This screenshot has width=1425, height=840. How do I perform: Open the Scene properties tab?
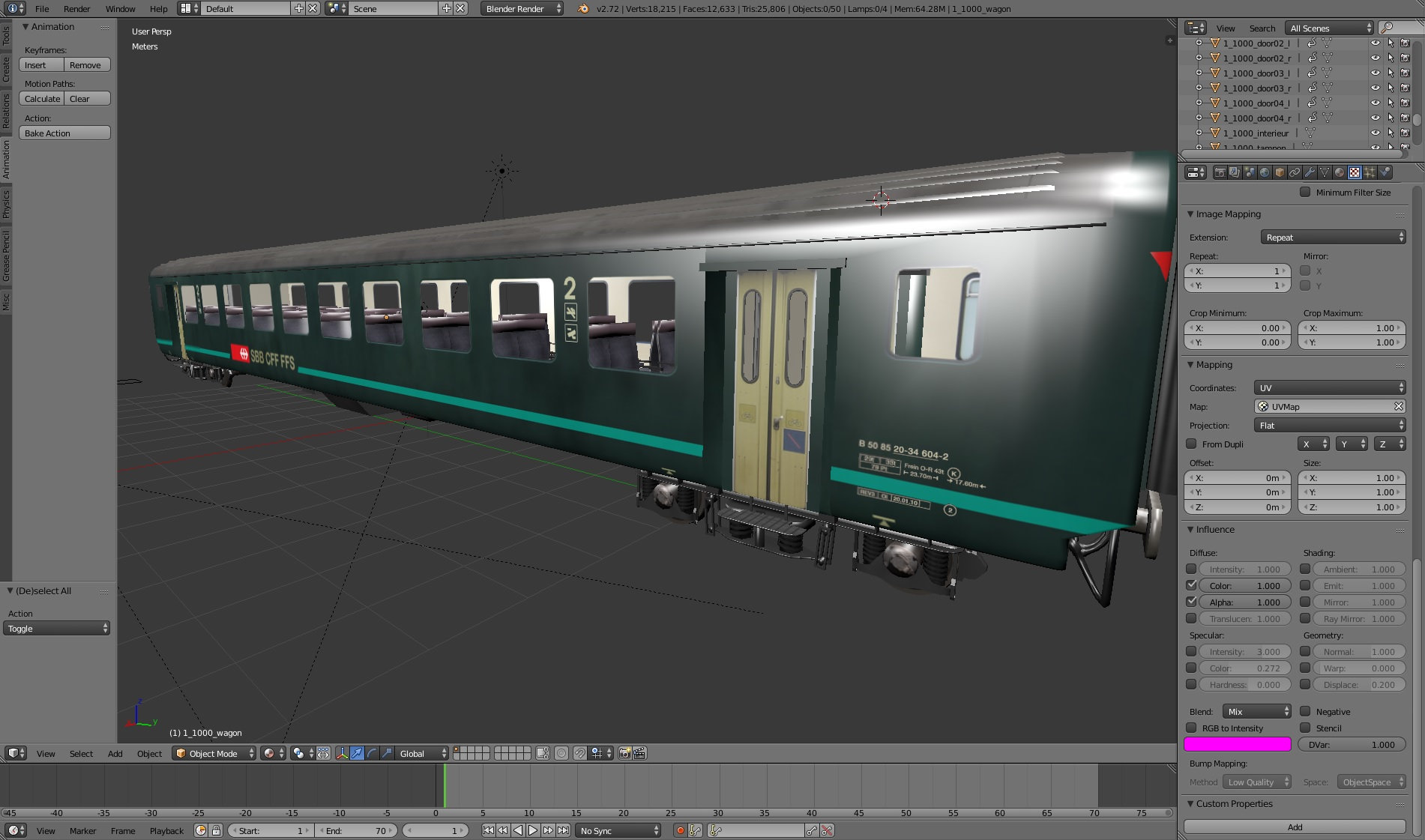[1250, 172]
